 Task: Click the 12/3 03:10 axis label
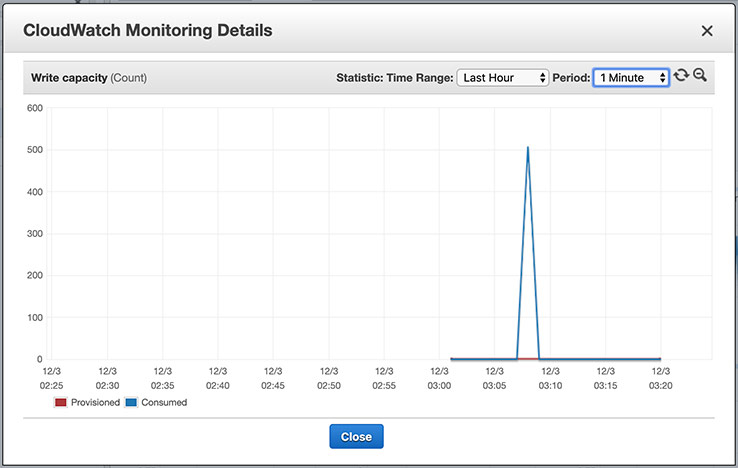(x=550, y=379)
